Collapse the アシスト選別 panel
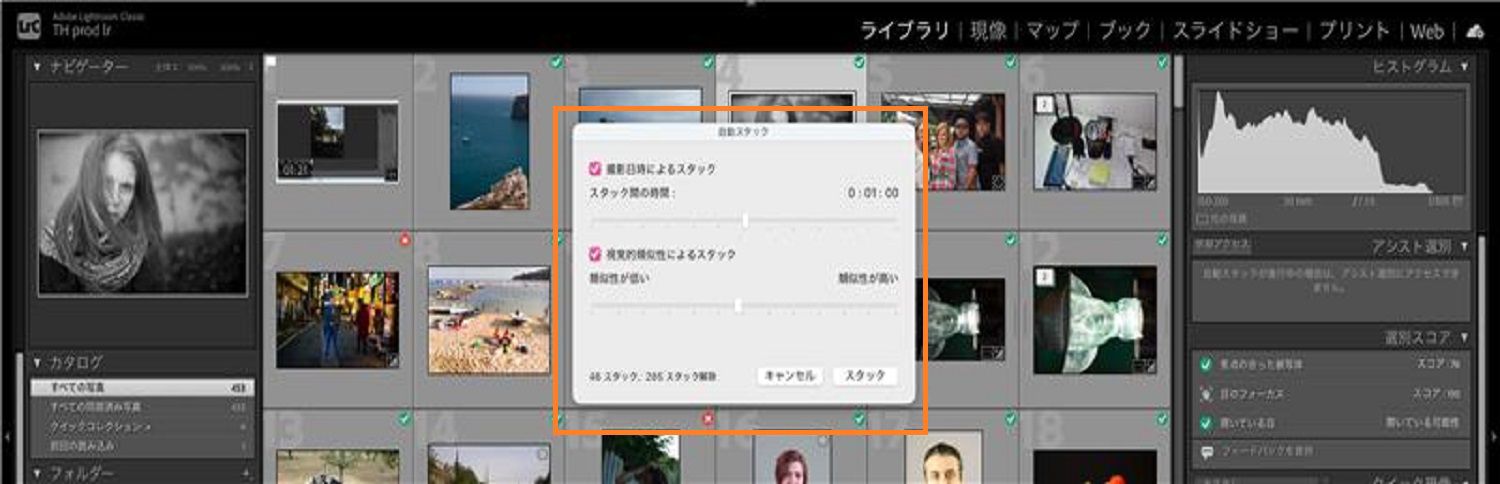1500x484 pixels. [x=1464, y=246]
